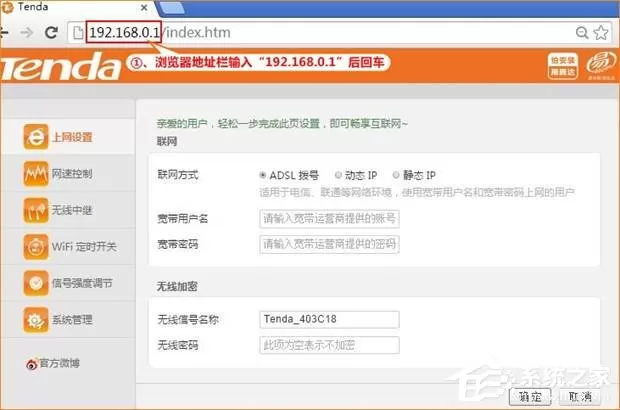The width and height of the screenshot is (620, 410).
Task: Open the WiFi 定时开关 schedule icon
Action: tap(36, 247)
